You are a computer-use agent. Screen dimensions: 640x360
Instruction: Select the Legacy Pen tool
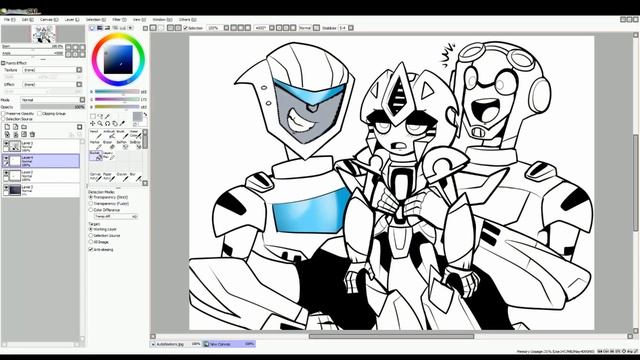tap(109, 156)
